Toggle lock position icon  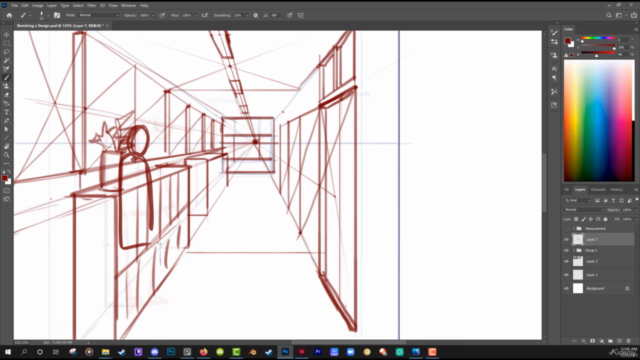[591, 219]
